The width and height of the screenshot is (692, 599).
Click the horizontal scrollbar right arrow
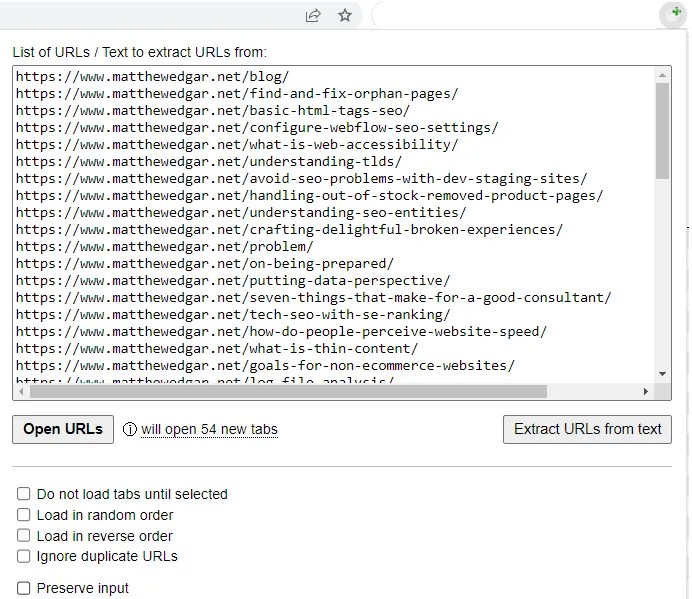[x=646, y=391]
